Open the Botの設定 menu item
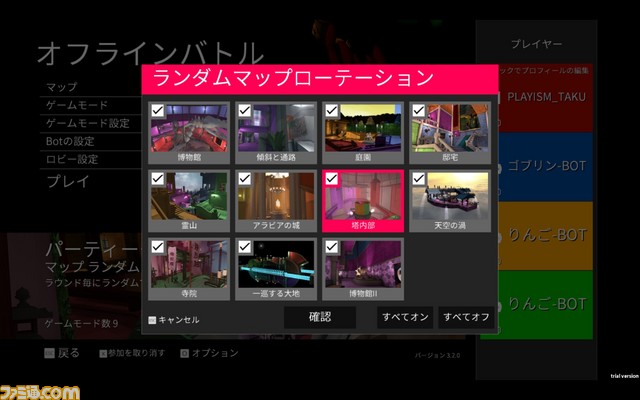Viewport: 640px width, 400px height. tap(70, 141)
